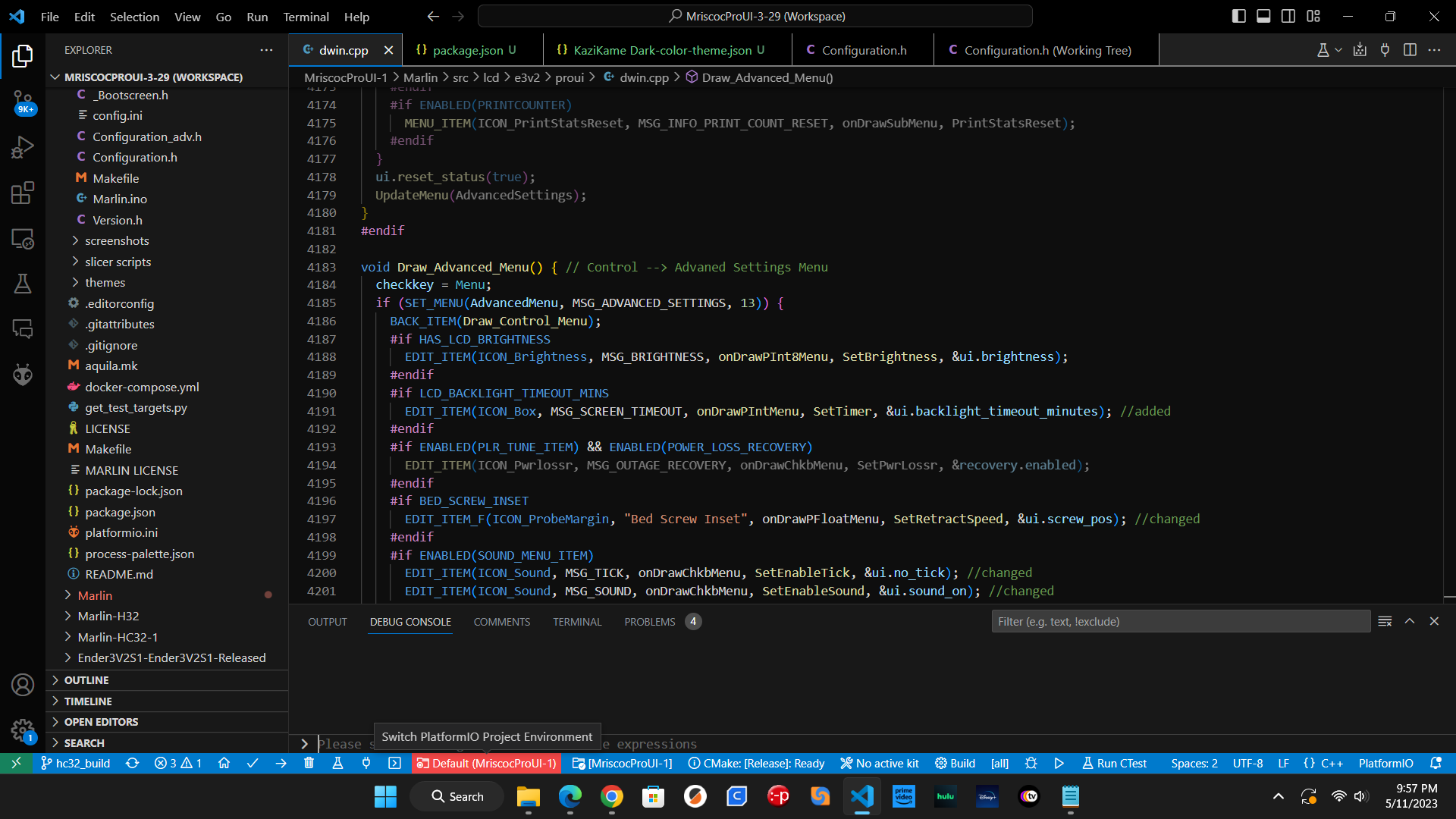Switch to KaziKame Dark-color-theme.json tab

click(661, 50)
